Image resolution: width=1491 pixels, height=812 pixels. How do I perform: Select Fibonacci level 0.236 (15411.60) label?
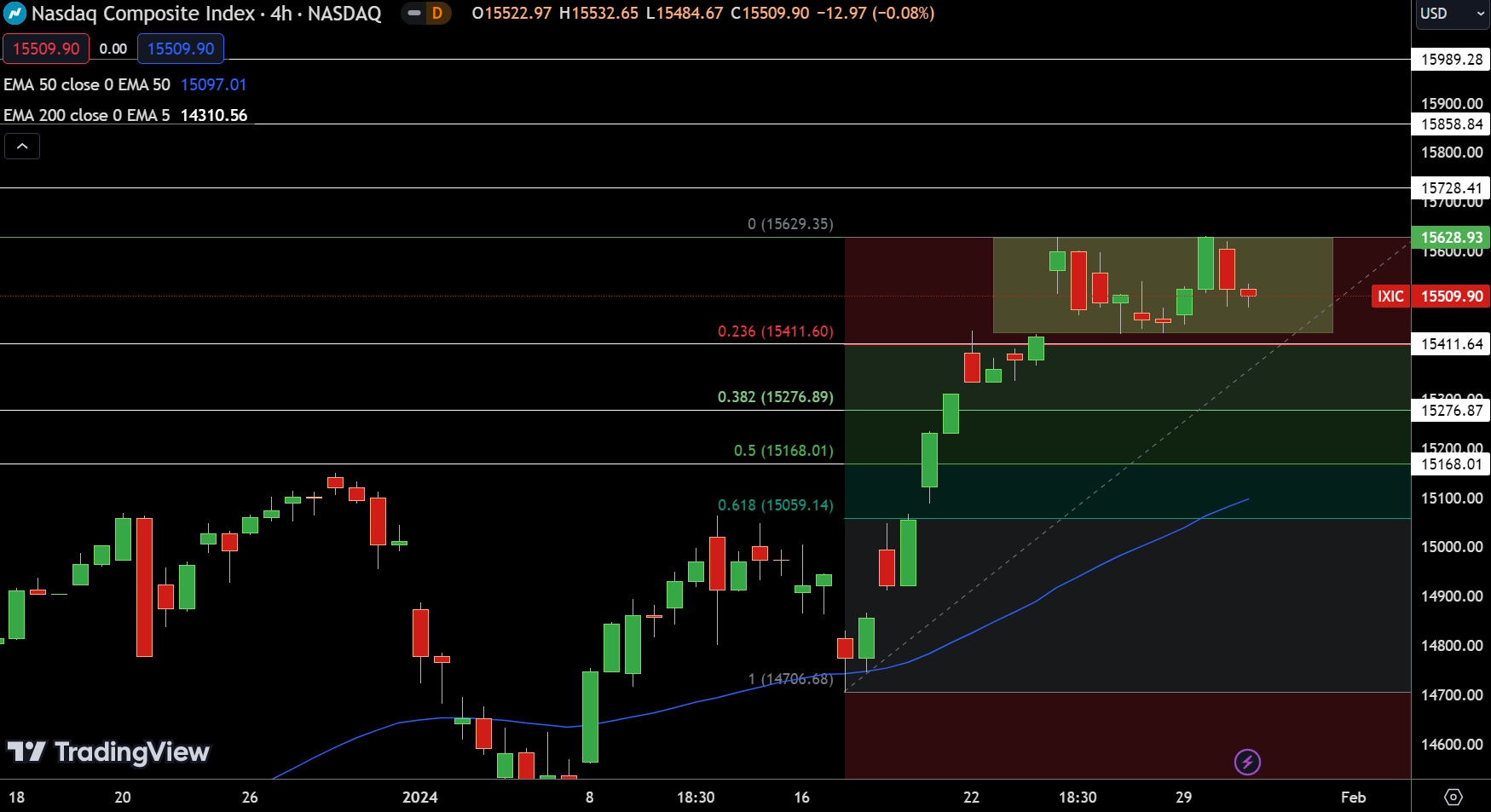coord(776,331)
